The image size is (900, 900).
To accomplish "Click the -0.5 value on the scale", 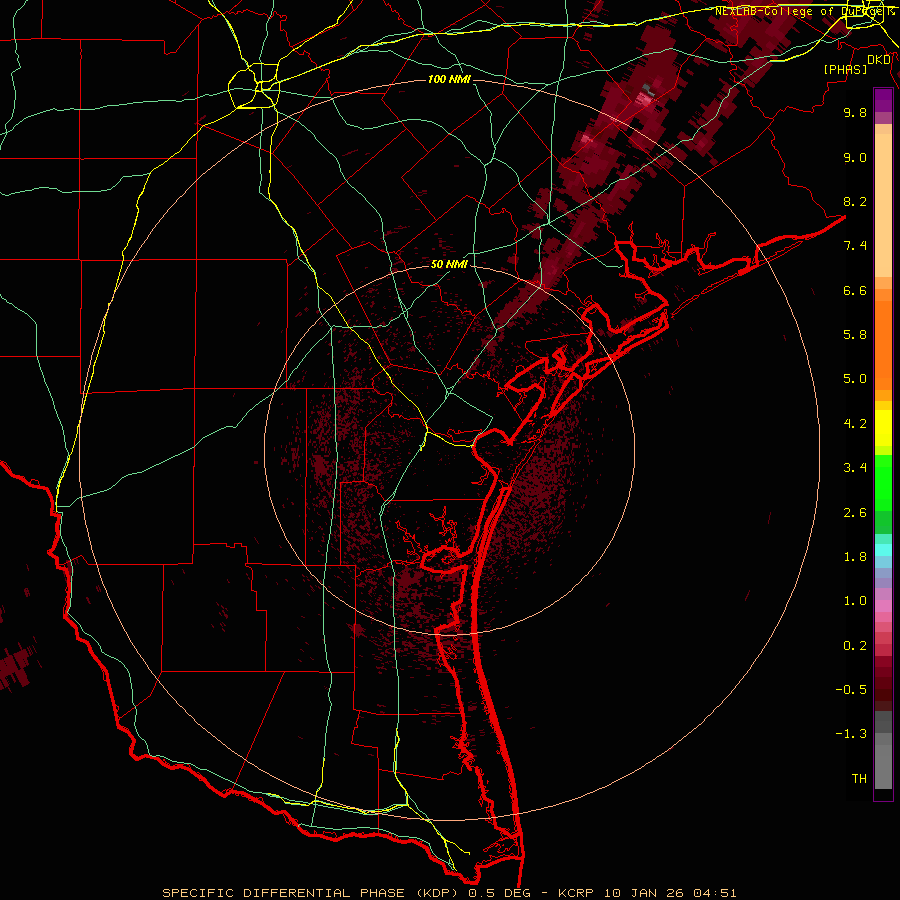I will (851, 690).
